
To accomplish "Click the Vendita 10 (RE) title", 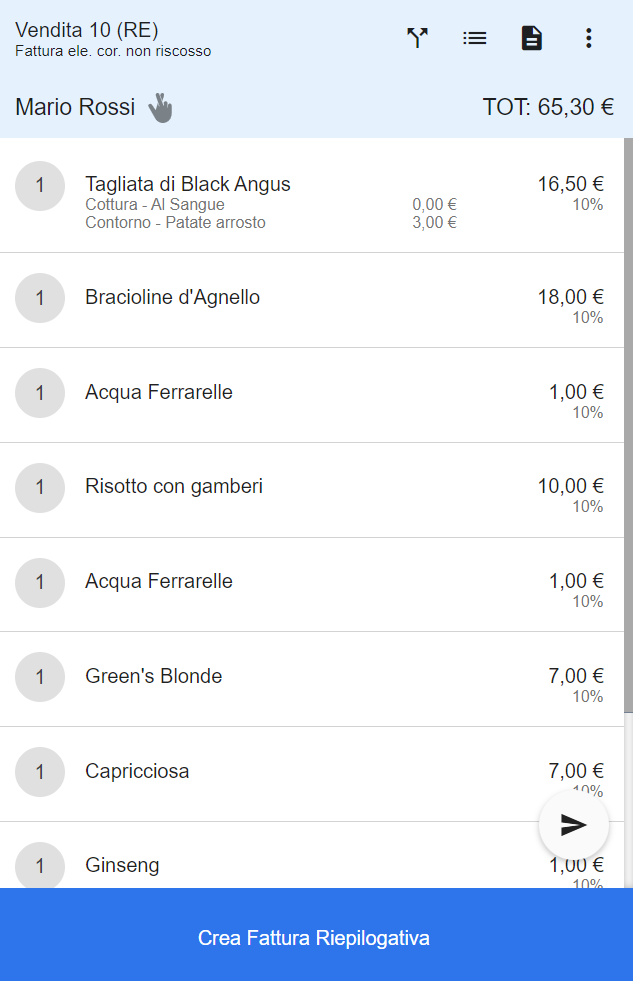I will (86, 29).
